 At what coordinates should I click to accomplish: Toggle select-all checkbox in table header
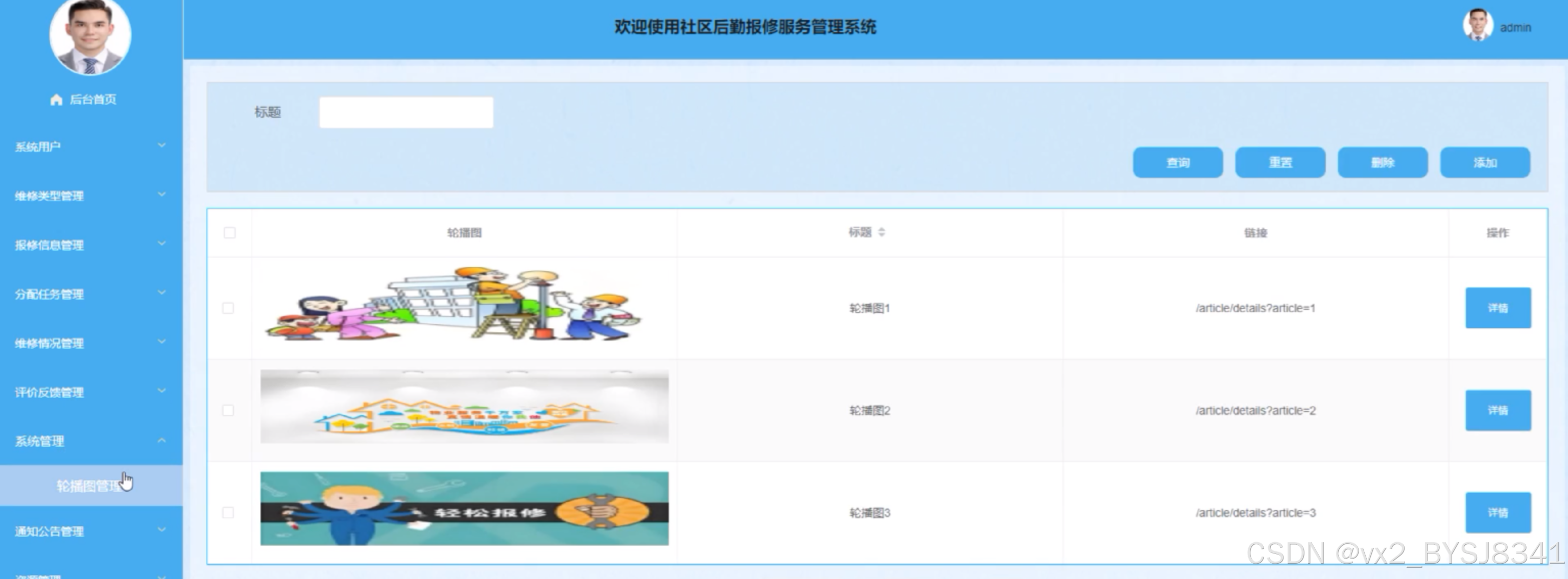[229, 233]
